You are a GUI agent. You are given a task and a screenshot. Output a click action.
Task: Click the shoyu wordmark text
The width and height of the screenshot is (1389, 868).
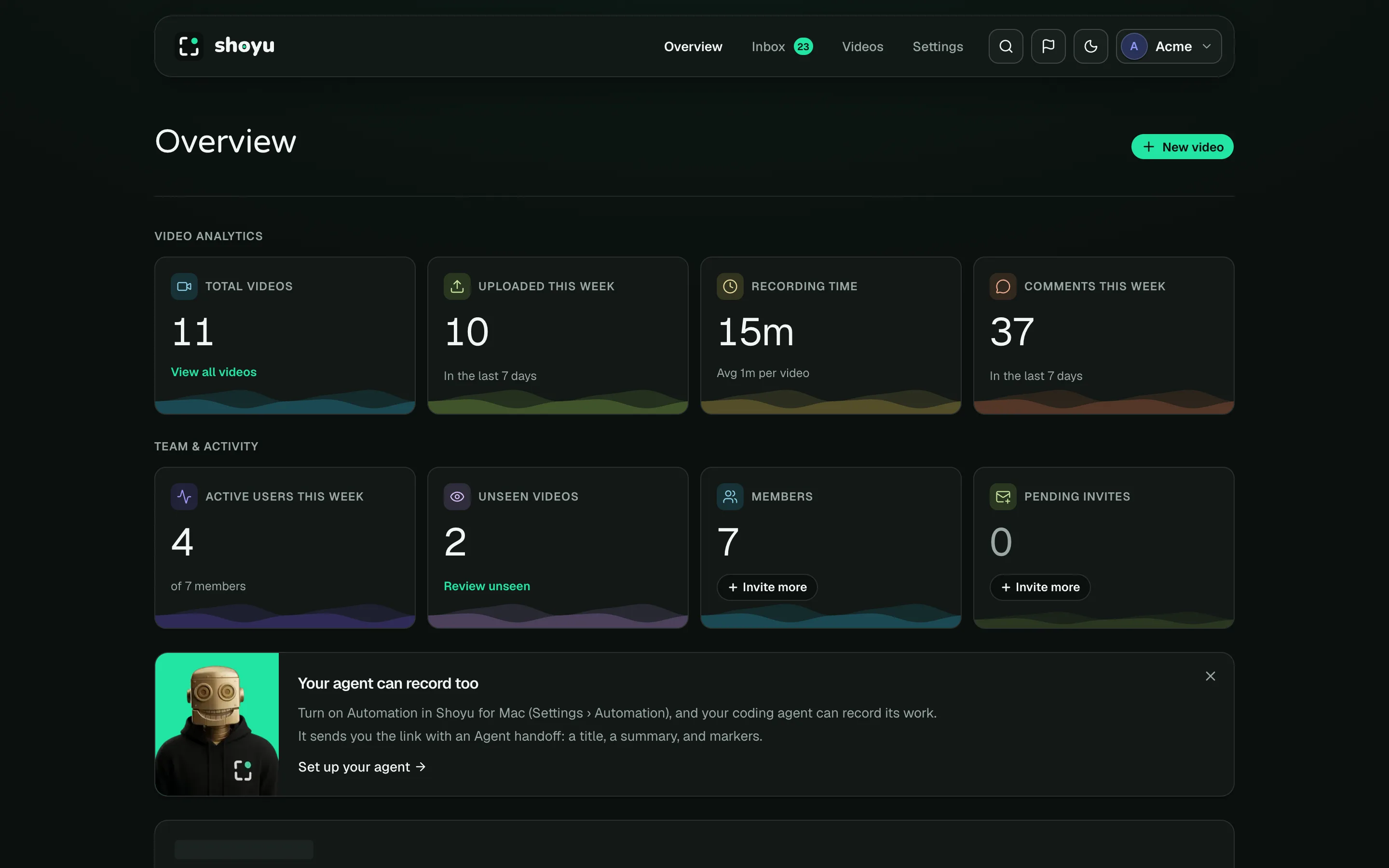click(x=245, y=46)
